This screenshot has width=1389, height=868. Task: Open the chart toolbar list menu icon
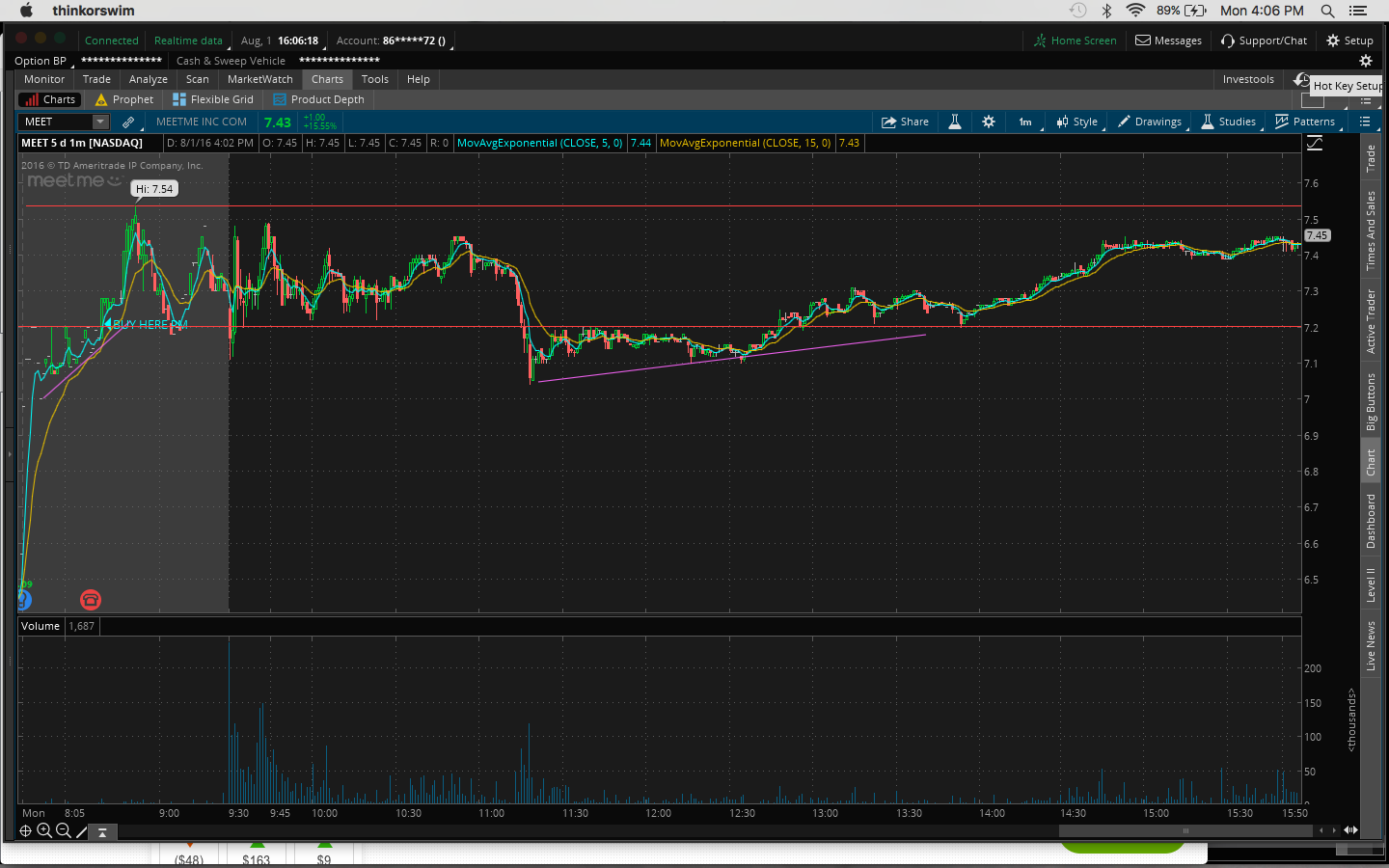(x=1365, y=122)
